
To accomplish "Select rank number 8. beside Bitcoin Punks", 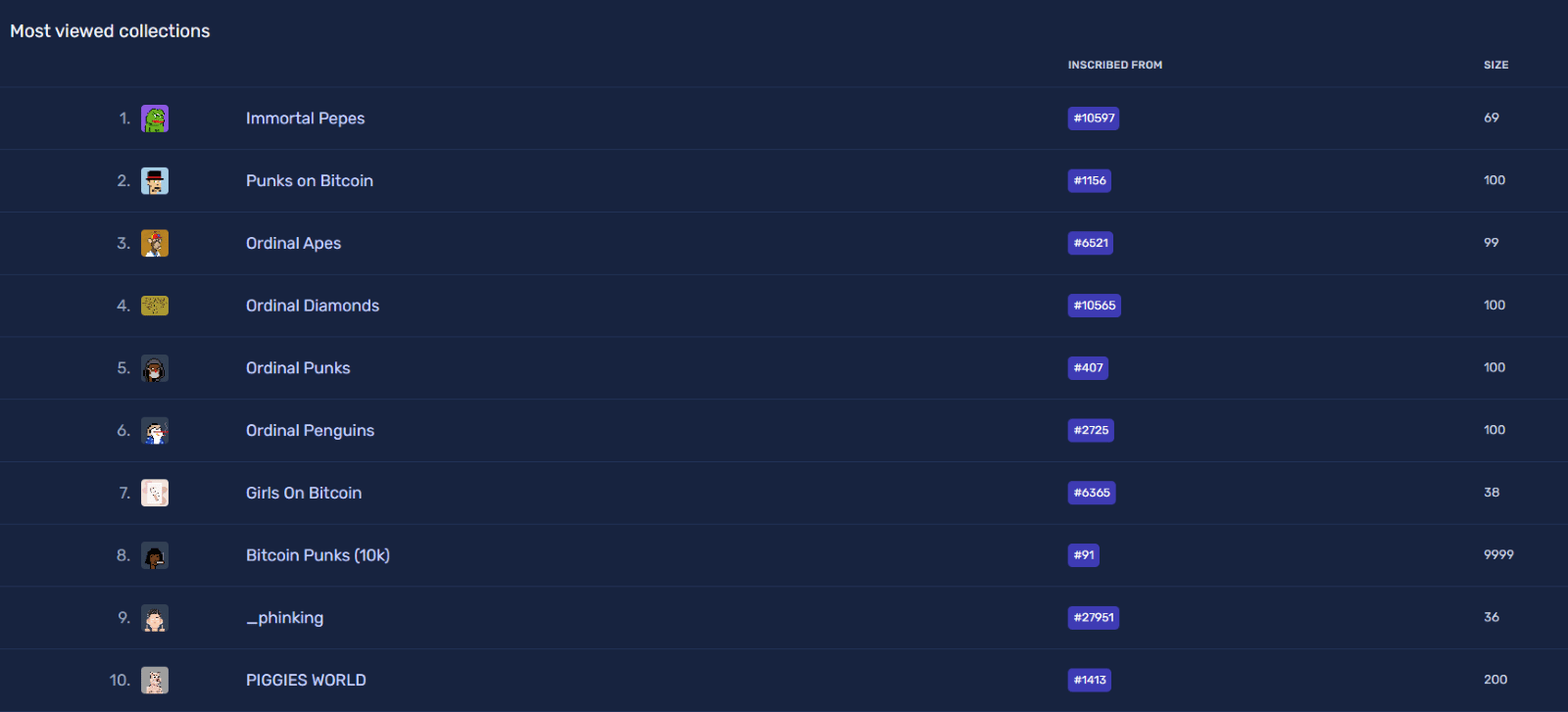I will point(123,555).
